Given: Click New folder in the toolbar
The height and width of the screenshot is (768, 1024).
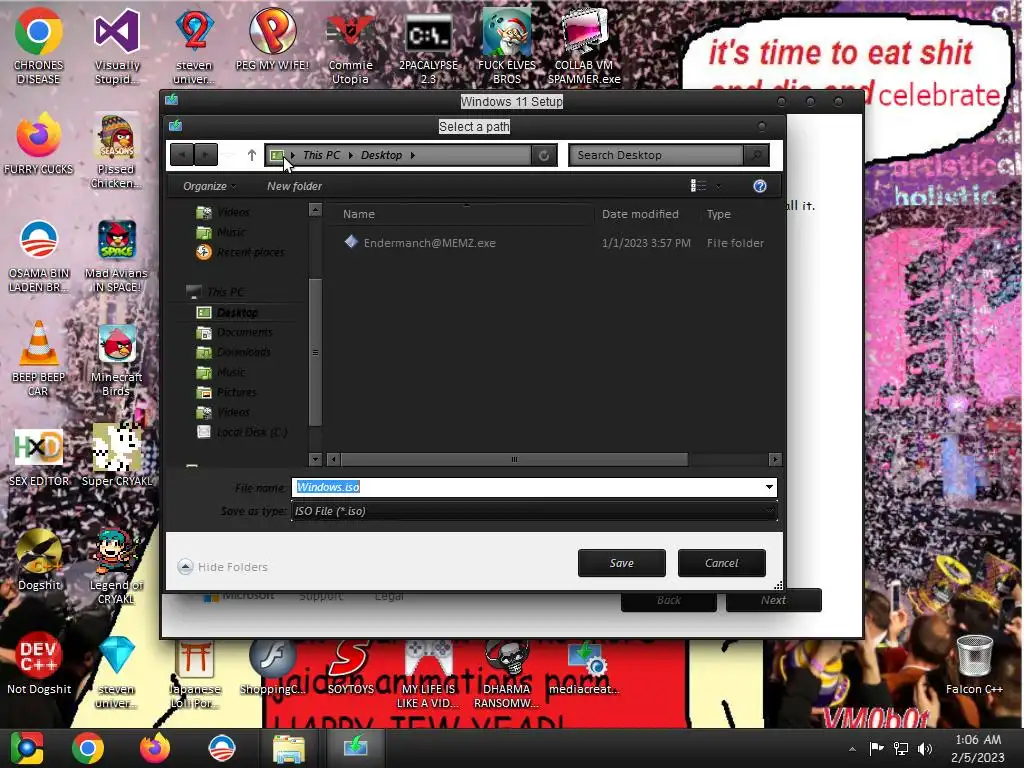Looking at the screenshot, I should [x=294, y=186].
